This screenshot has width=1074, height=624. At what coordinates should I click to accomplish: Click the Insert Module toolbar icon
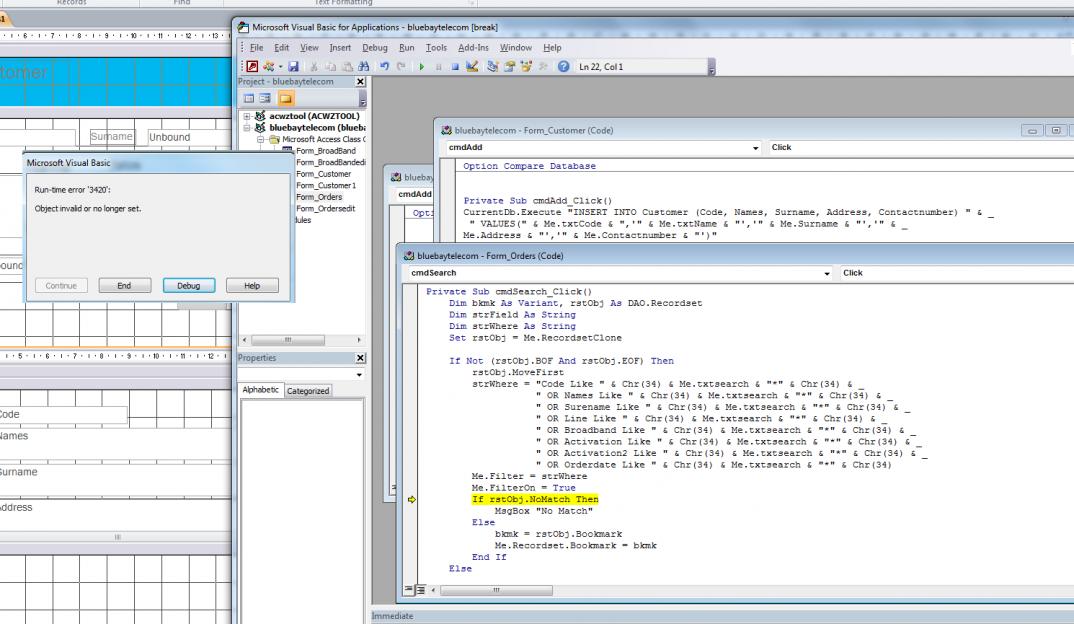[x=268, y=66]
